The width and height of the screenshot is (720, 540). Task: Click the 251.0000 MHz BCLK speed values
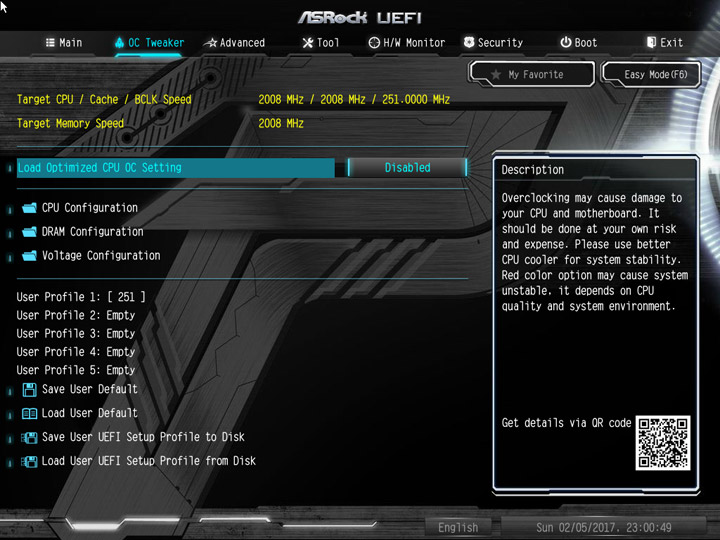click(x=416, y=100)
